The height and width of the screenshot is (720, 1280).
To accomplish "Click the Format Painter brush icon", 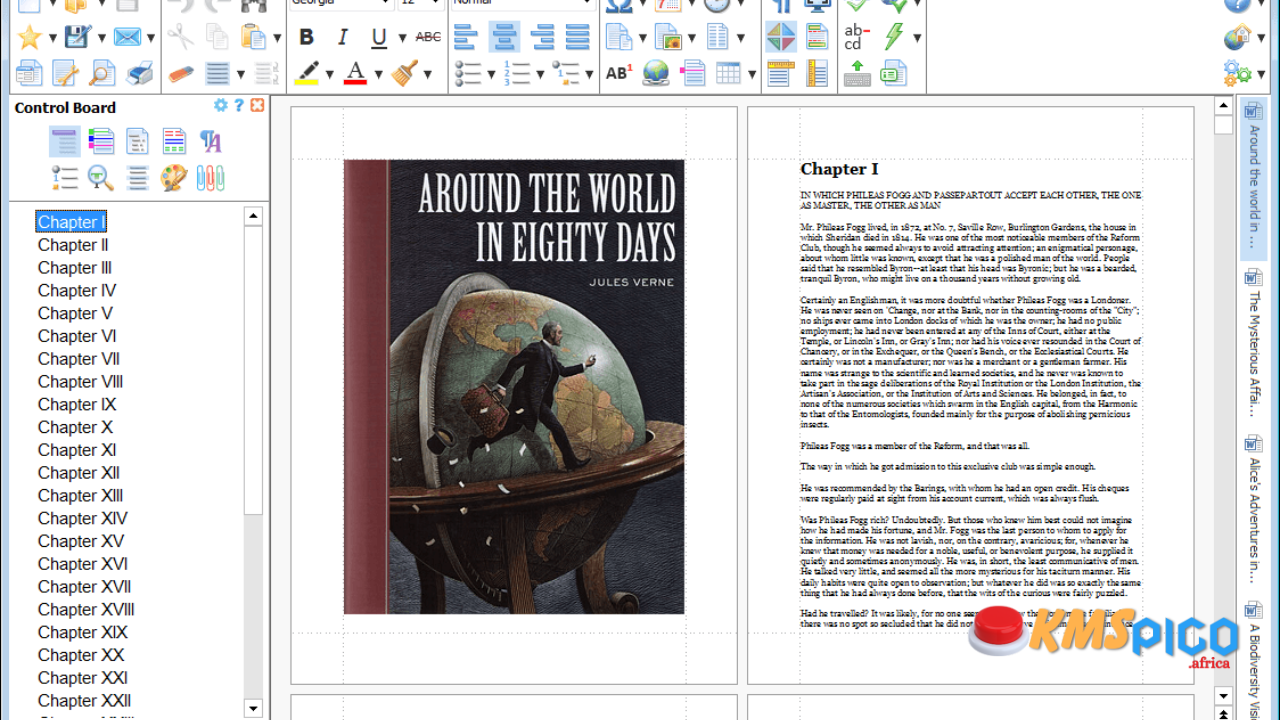I will 405,72.
